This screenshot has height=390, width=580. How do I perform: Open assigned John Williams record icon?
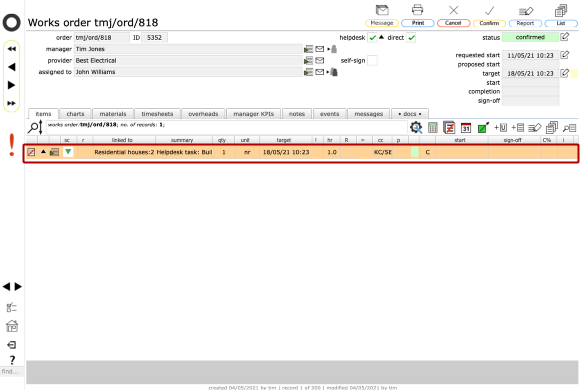click(308, 72)
